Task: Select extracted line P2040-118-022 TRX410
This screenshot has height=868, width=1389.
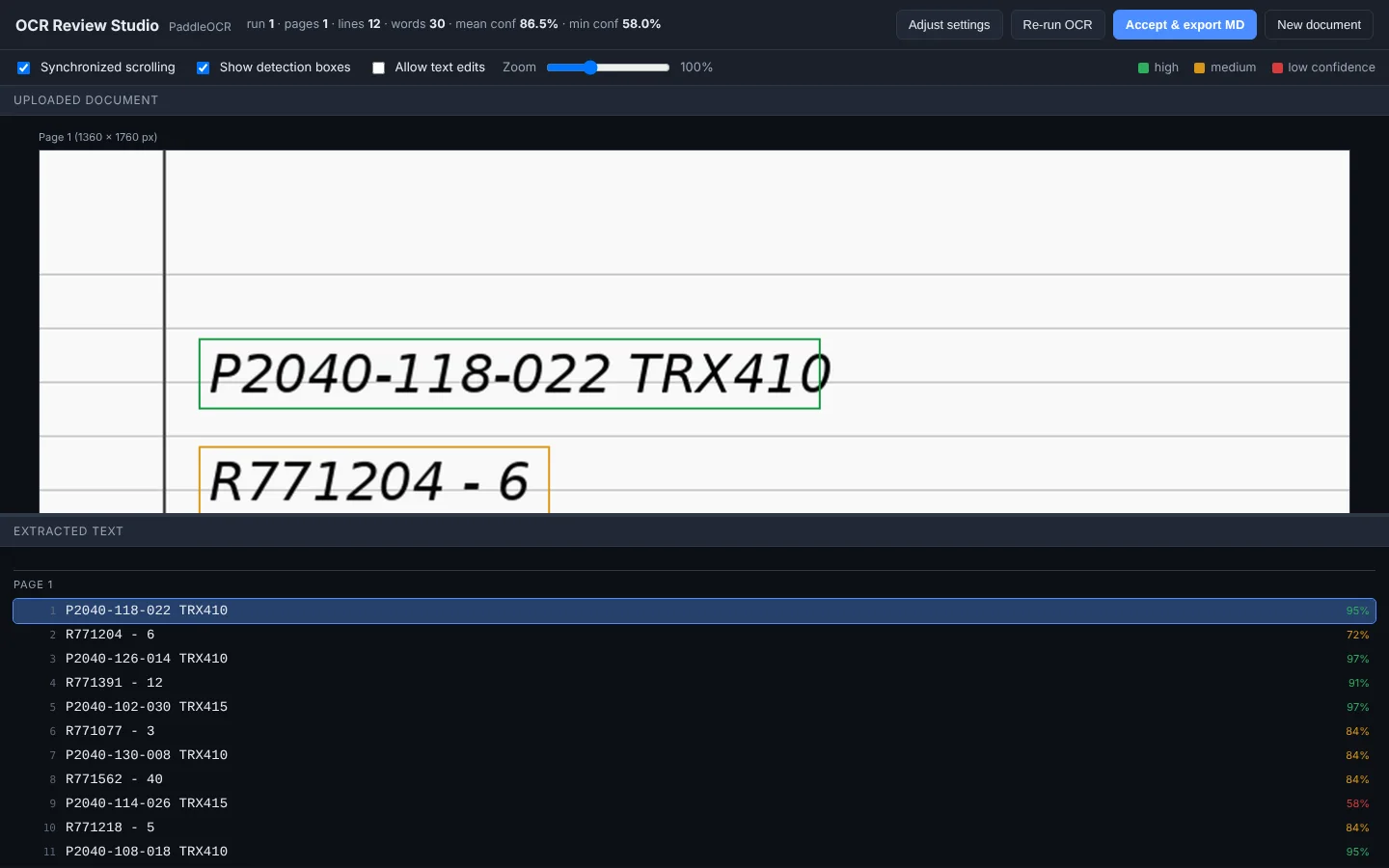Action: pyautogui.click(x=694, y=610)
